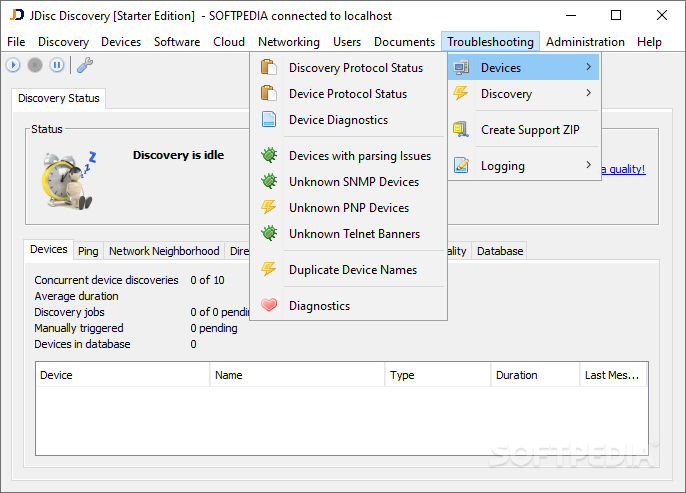This screenshot has height=493, width=686.
Task: Click the Device Diagnostics document icon
Action: coord(269,119)
